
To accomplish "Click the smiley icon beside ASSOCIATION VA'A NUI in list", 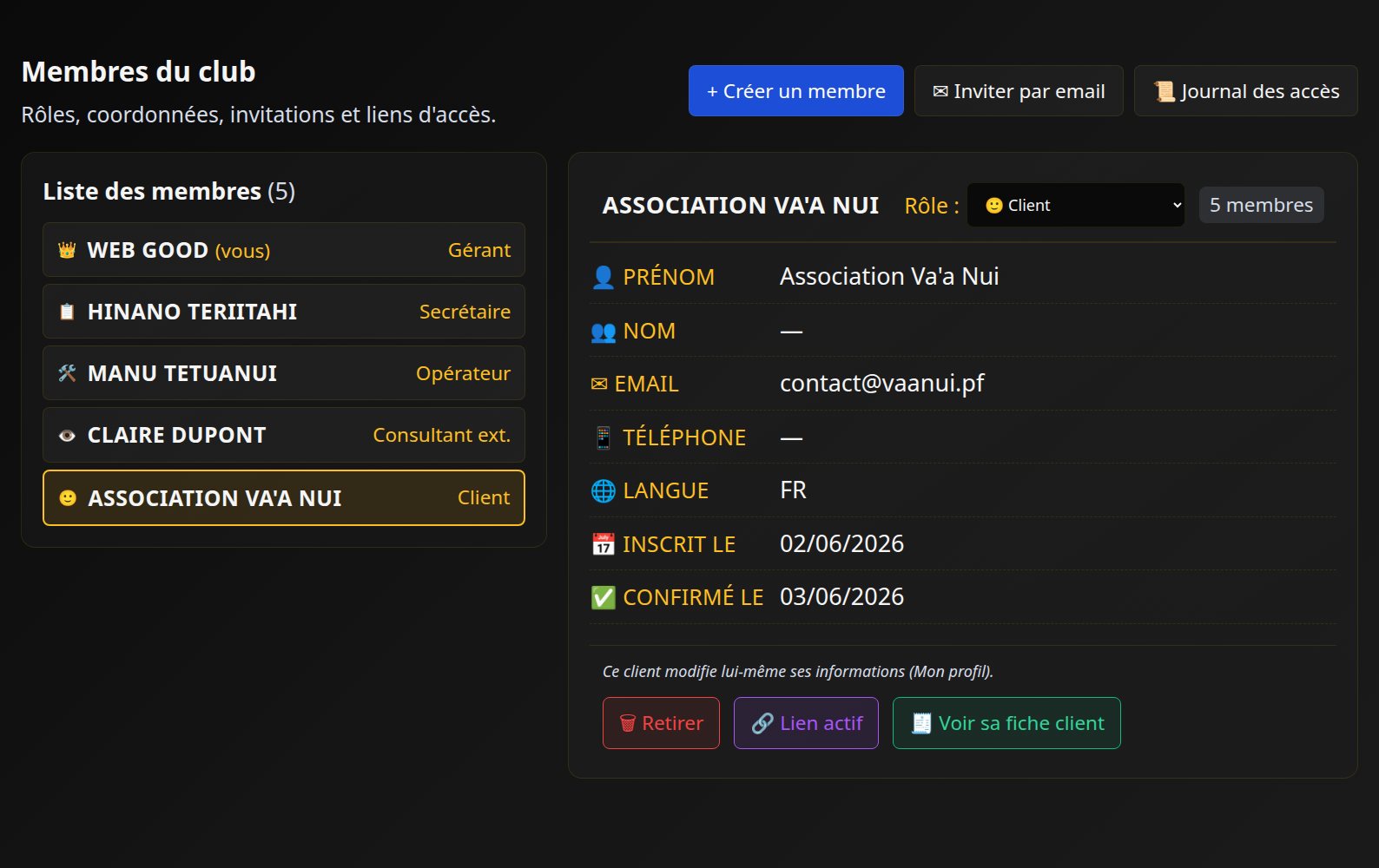I will (68, 498).
